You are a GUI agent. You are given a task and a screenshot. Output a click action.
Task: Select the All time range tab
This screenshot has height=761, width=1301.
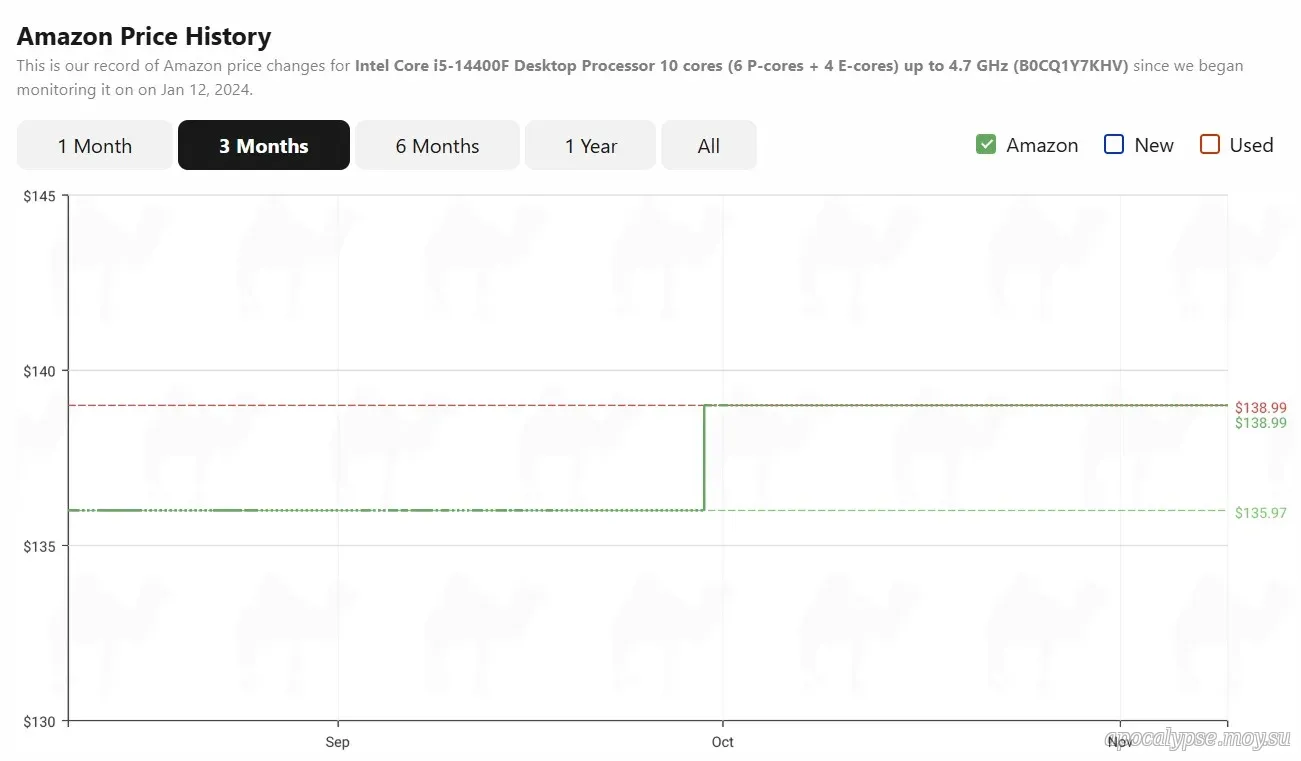tap(709, 146)
